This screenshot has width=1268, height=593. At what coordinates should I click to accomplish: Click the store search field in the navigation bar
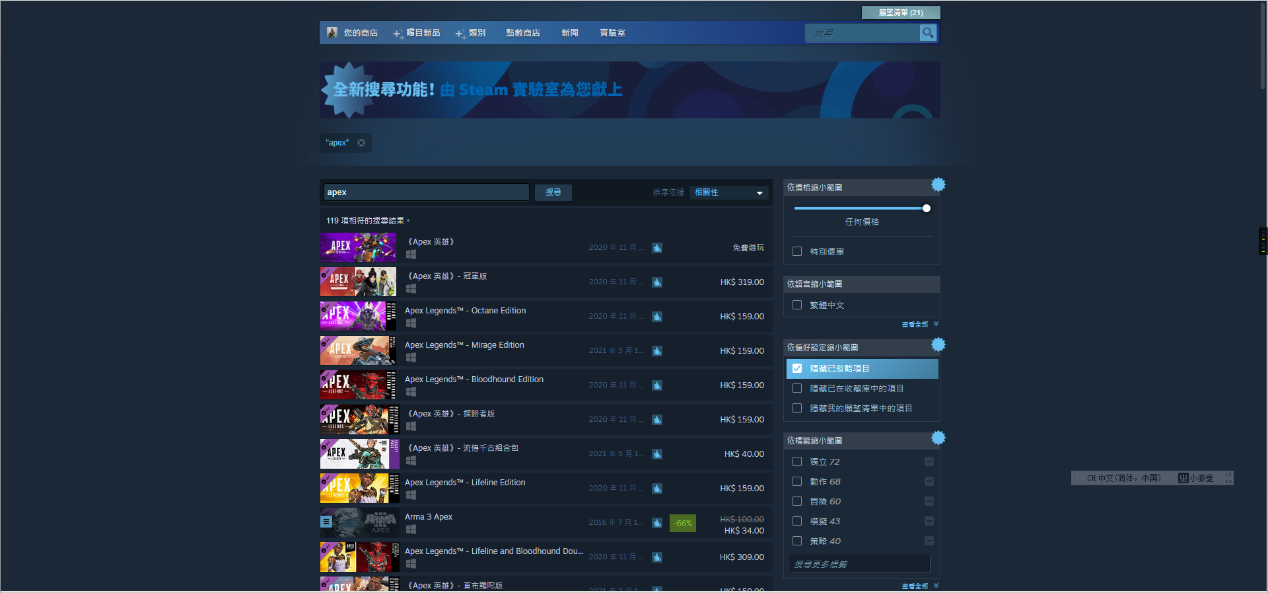pos(863,33)
